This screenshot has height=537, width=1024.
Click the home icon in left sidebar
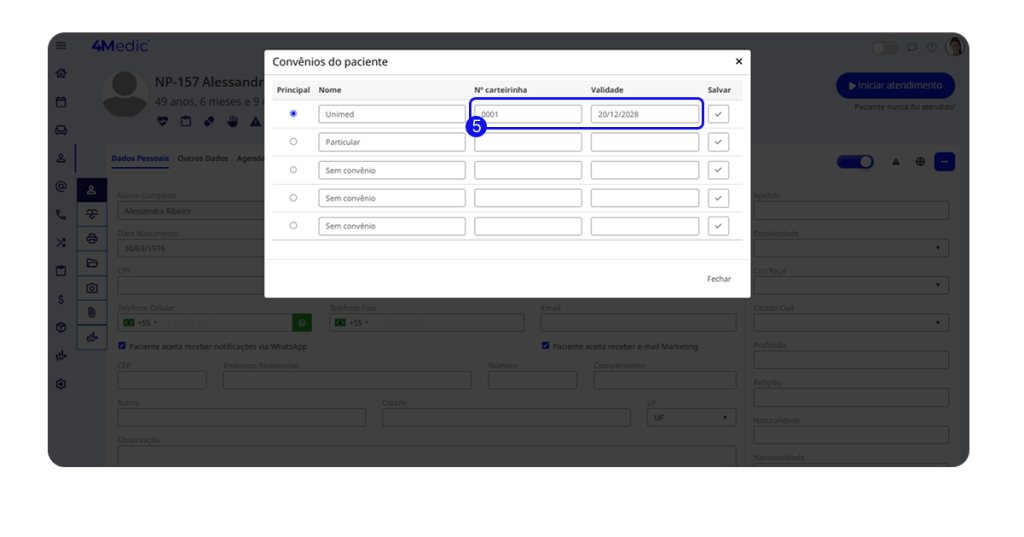tap(61, 73)
